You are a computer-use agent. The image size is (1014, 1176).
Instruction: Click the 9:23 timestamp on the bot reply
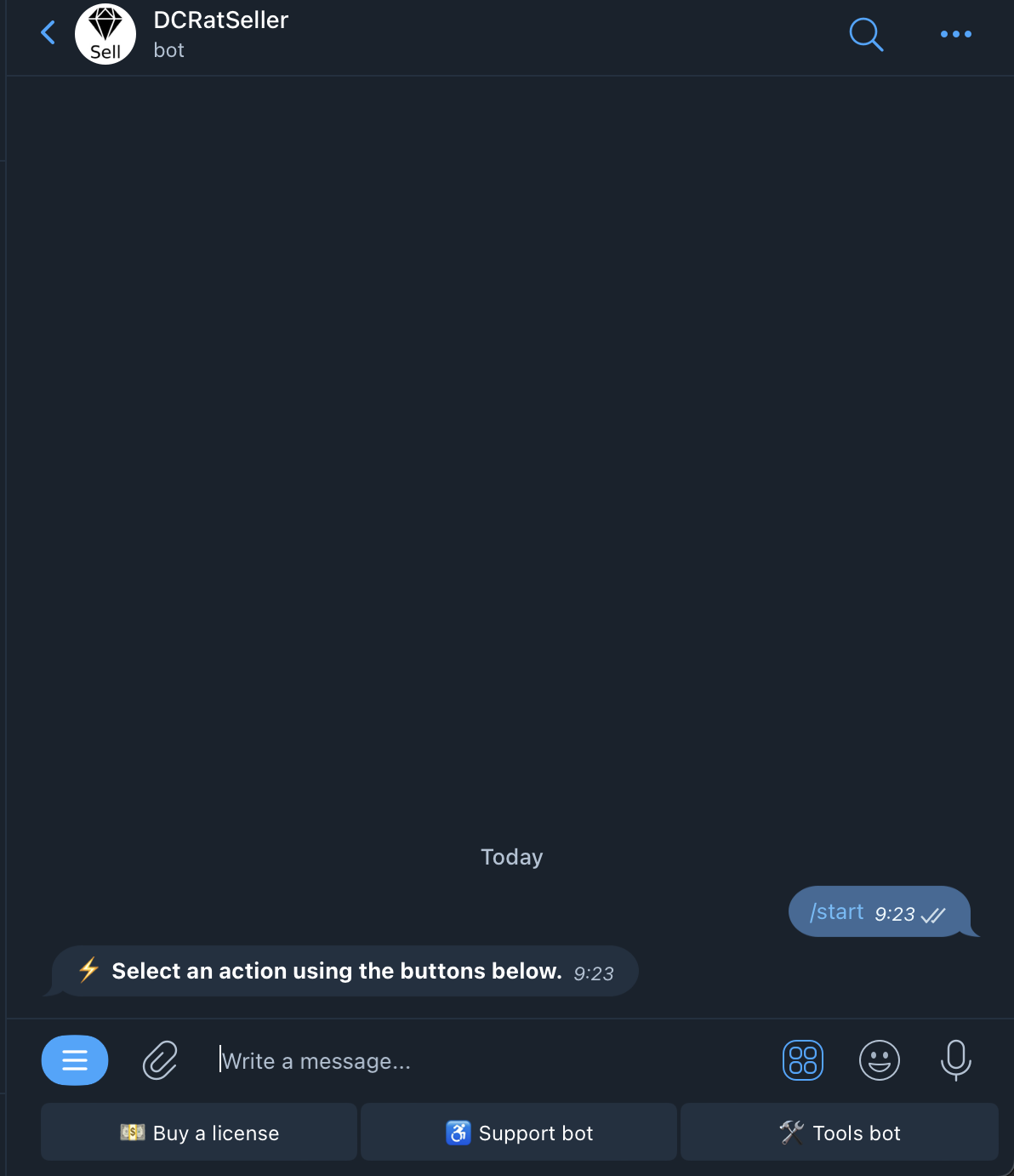click(593, 973)
